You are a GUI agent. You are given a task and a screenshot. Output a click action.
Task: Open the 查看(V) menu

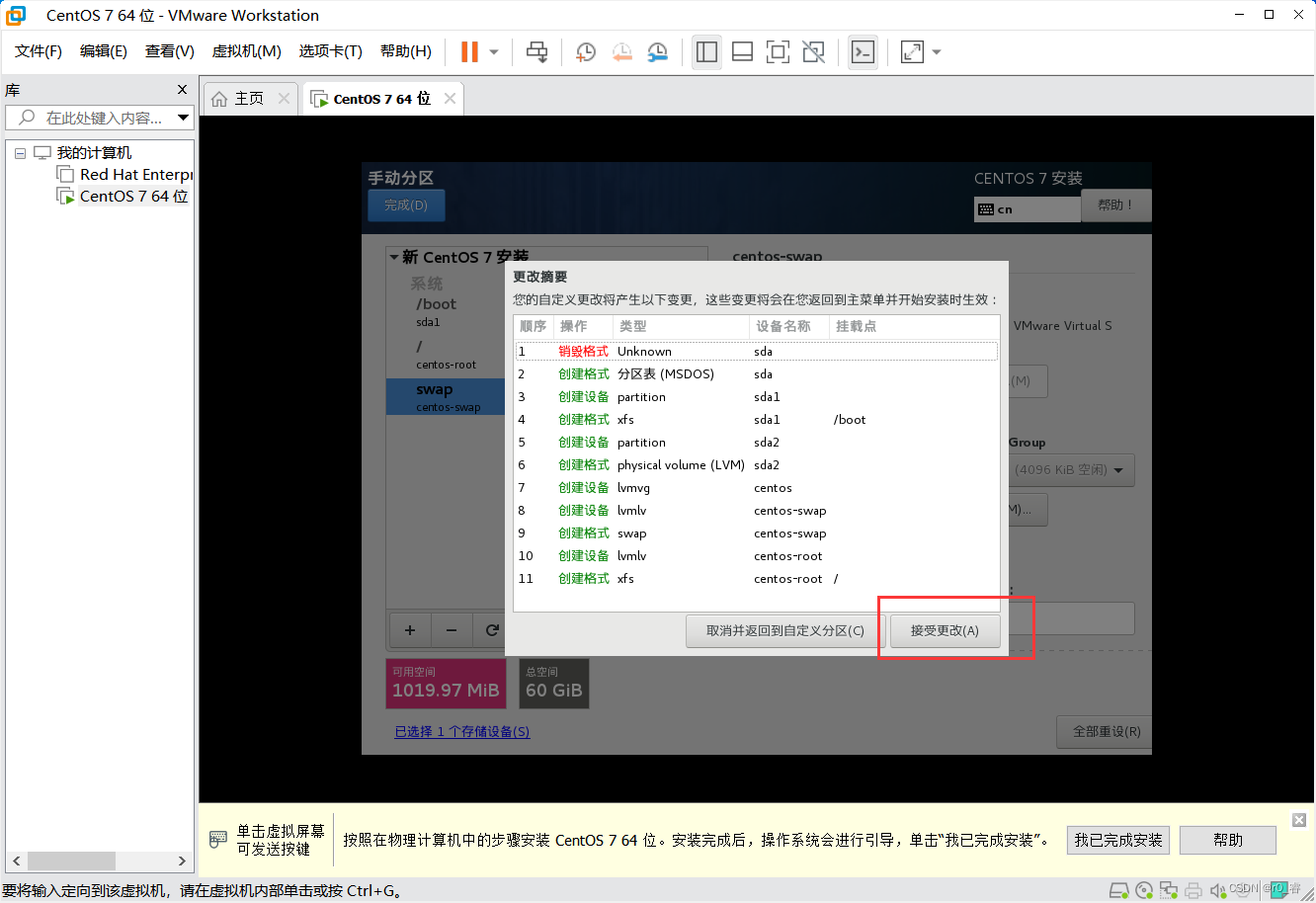point(170,51)
